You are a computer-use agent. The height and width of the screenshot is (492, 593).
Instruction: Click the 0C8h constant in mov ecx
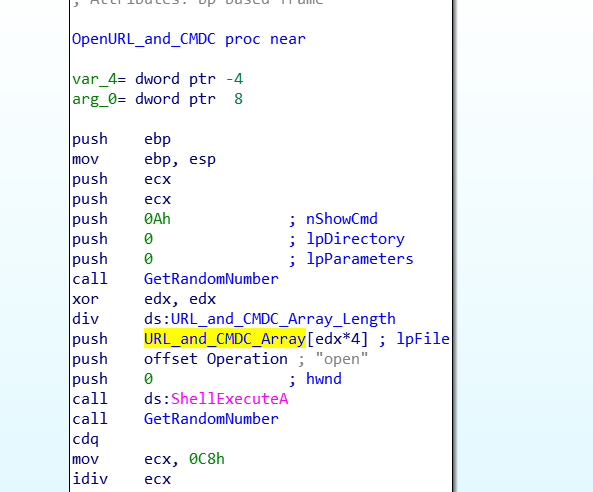(x=207, y=459)
